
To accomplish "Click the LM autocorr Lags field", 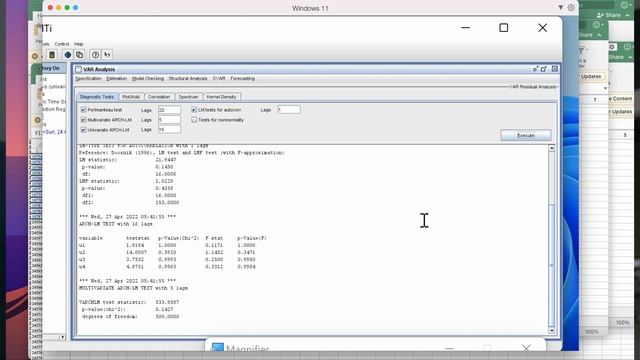I will 289,109.
